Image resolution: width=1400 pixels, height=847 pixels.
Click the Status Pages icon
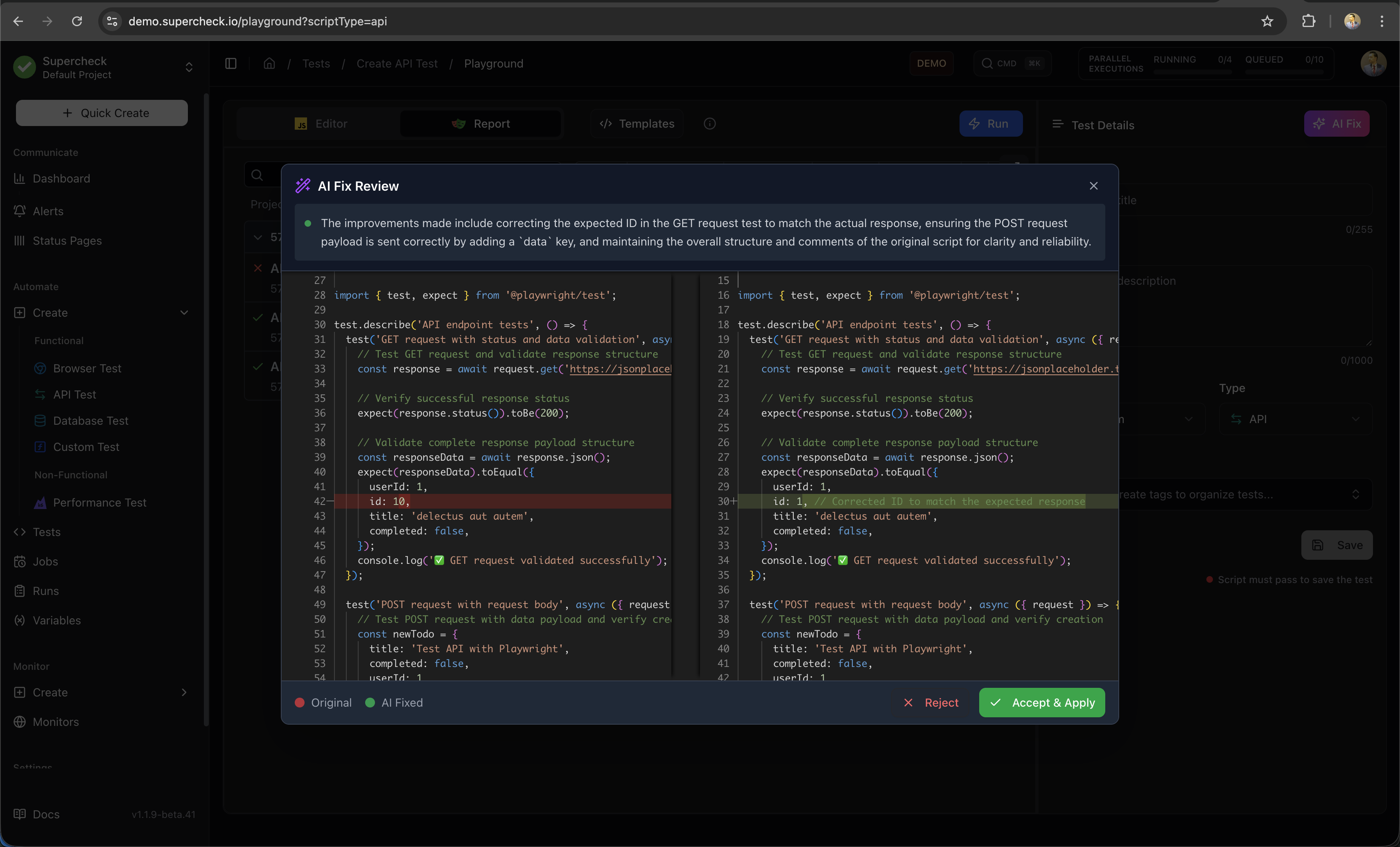point(20,240)
